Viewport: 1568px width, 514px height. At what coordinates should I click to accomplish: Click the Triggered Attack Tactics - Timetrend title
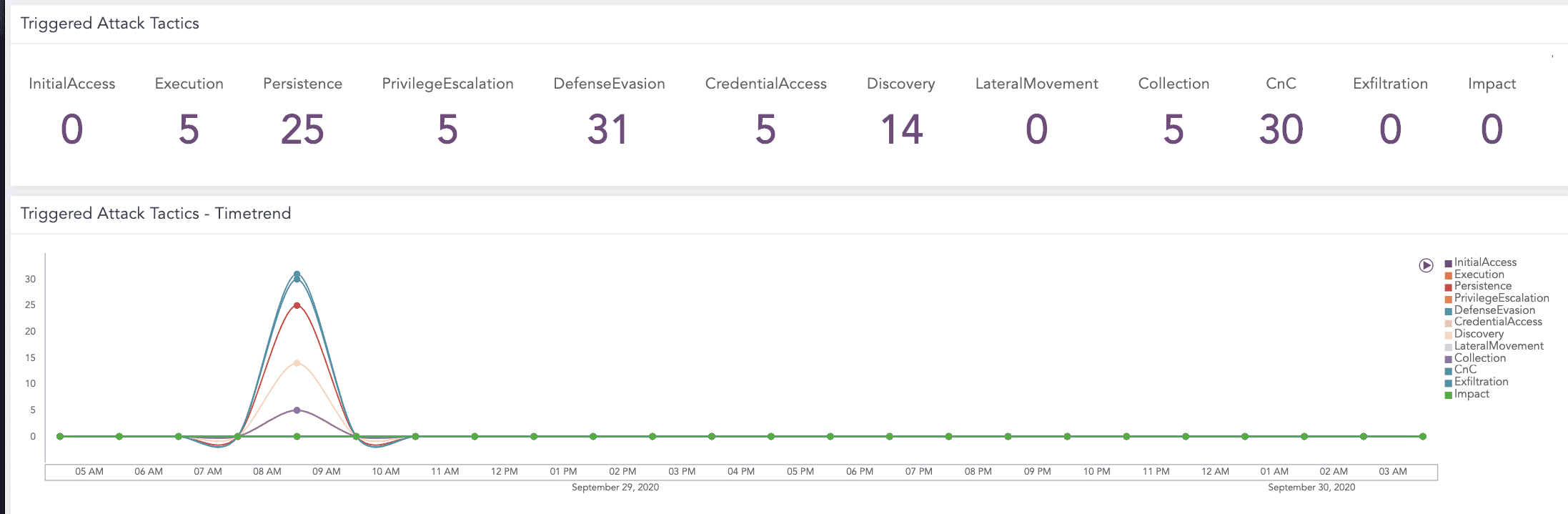click(x=156, y=214)
